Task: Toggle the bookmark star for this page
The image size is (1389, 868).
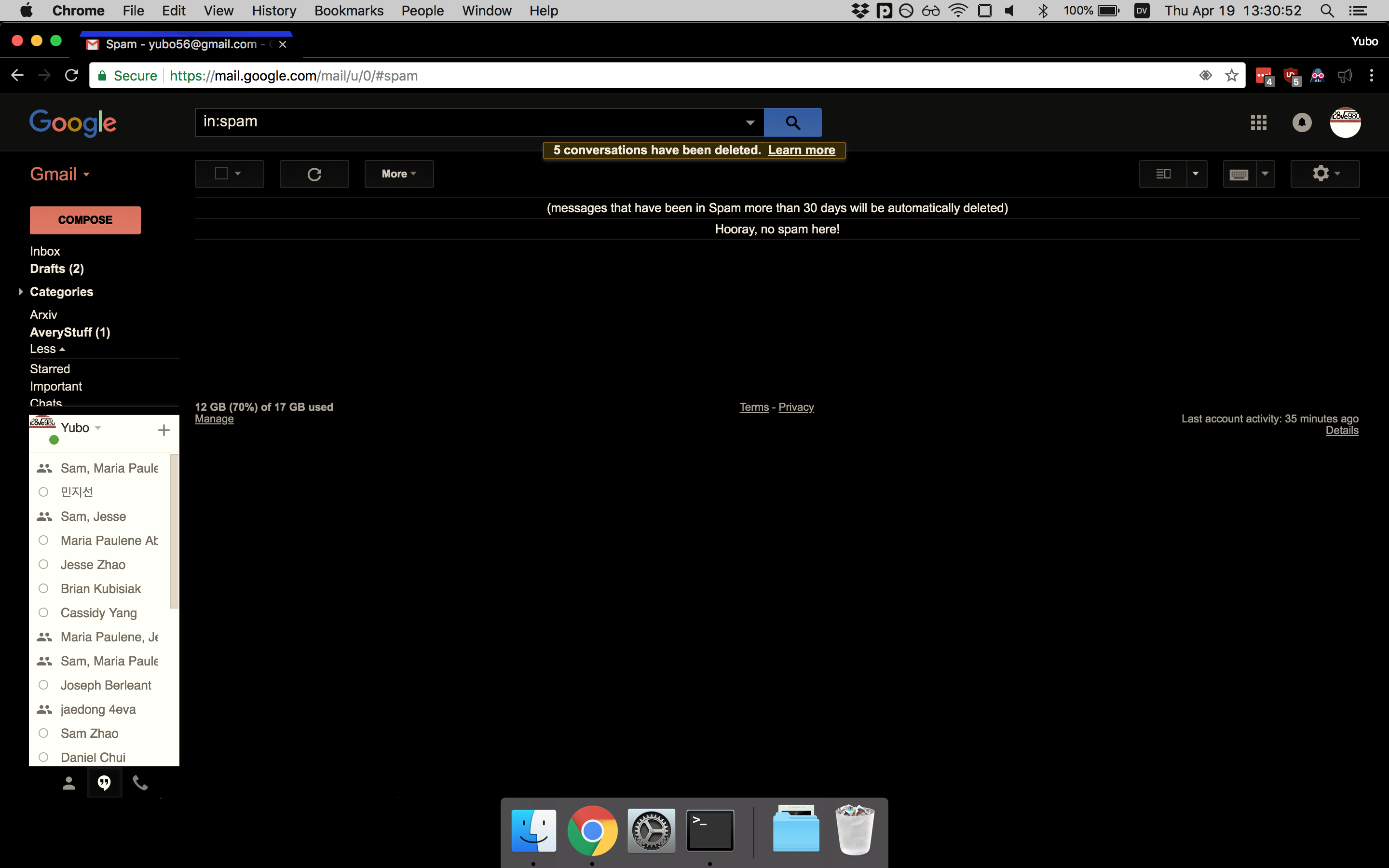Action: (1231, 75)
